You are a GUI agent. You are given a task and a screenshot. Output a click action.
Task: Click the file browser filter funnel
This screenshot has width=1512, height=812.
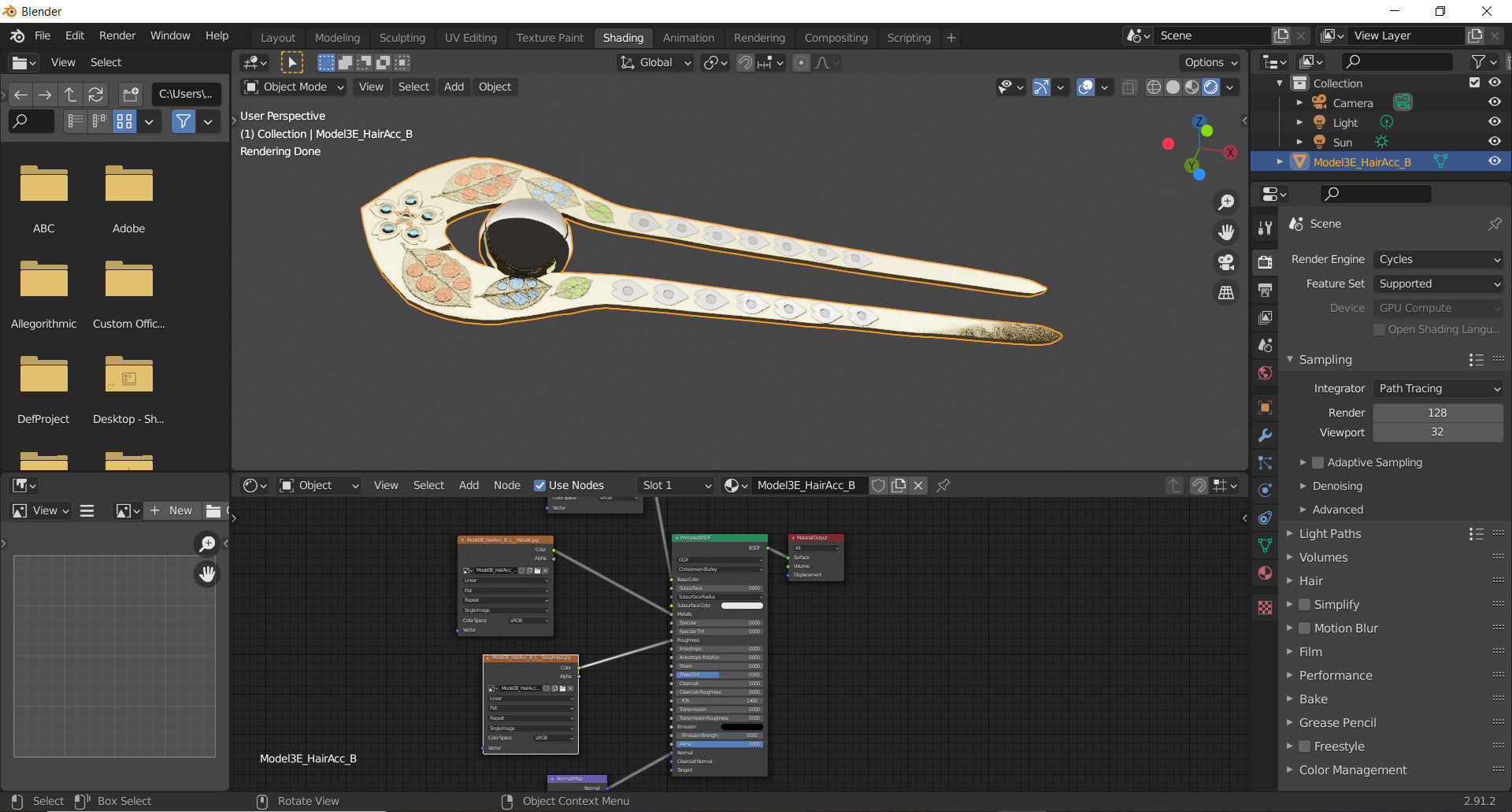pos(183,121)
